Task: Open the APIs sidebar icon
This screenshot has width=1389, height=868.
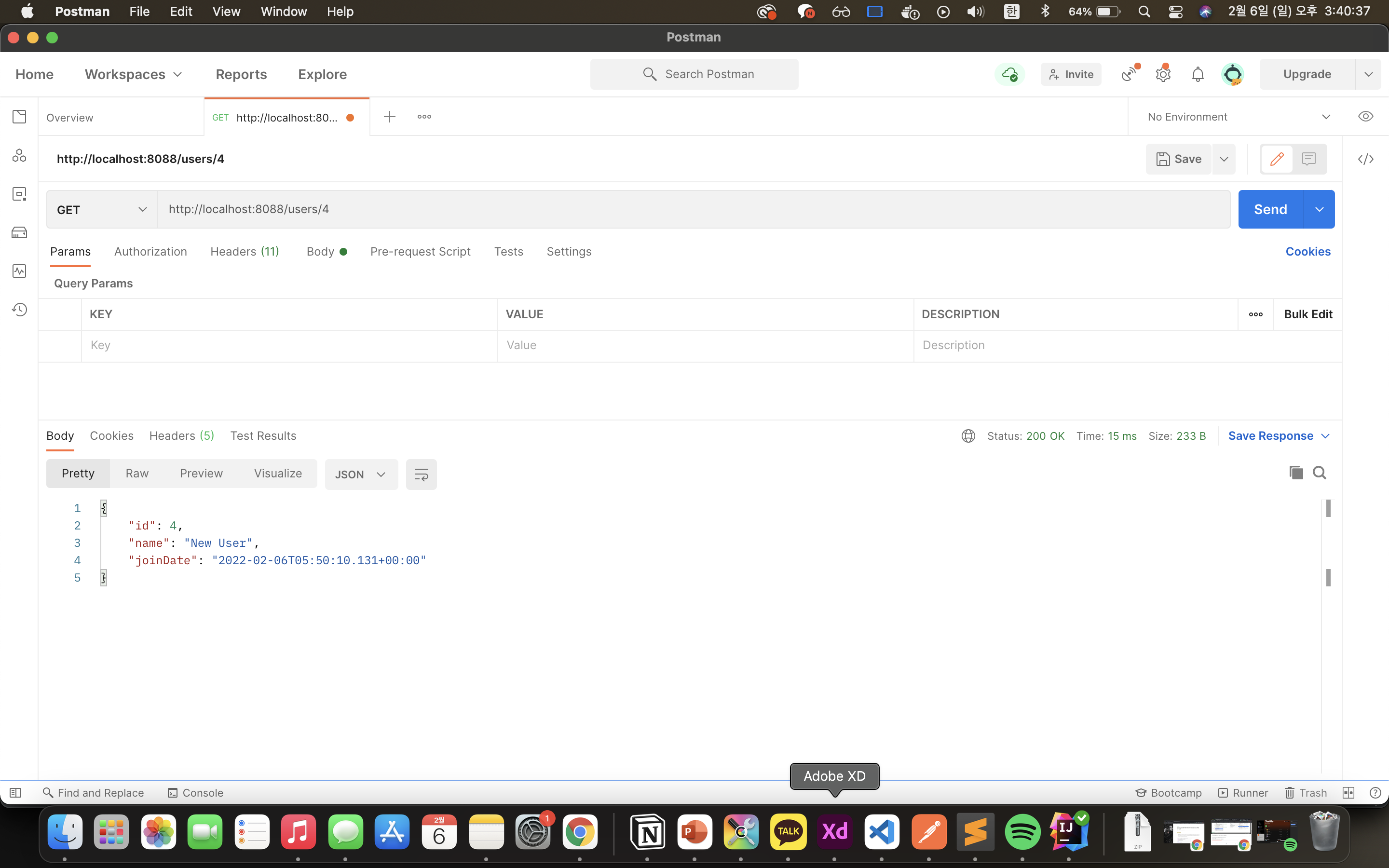Action: [x=19, y=156]
